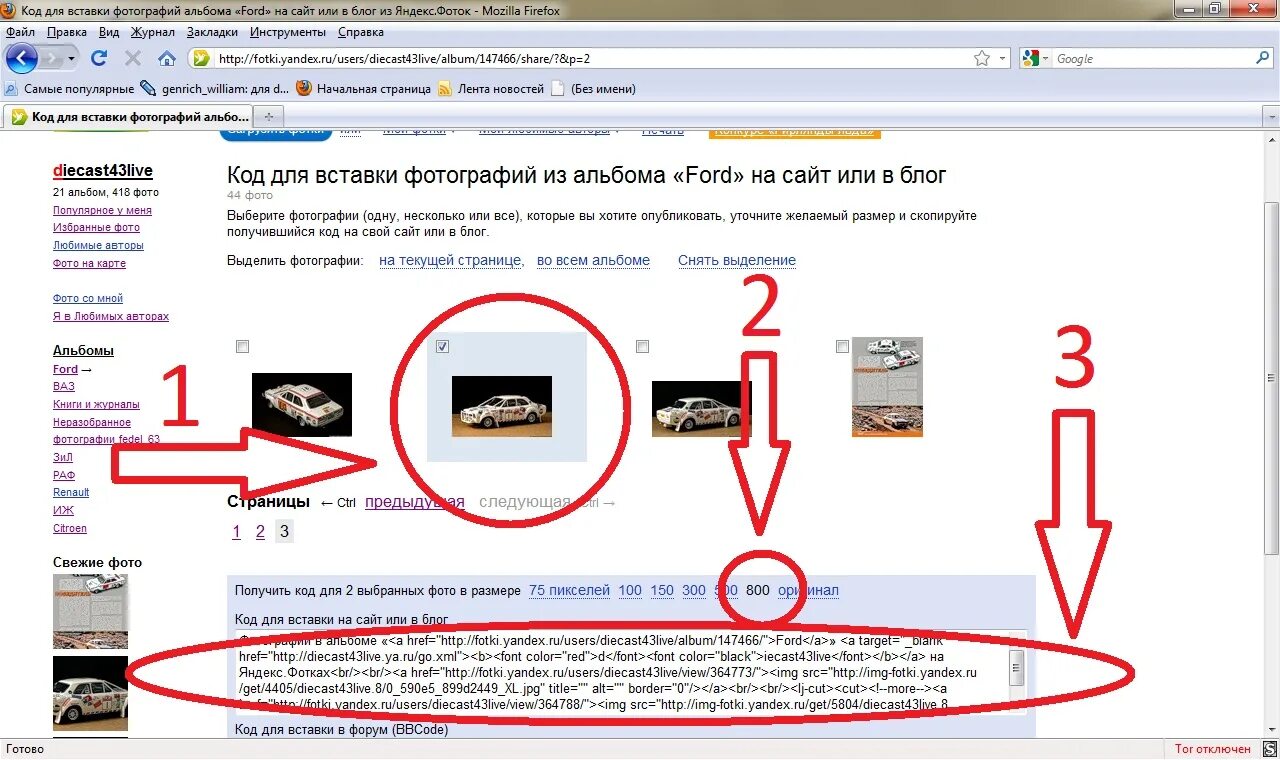Click 'Tor отключен' status bar entry
Viewport: 1280px width, 760px height.
1212,749
